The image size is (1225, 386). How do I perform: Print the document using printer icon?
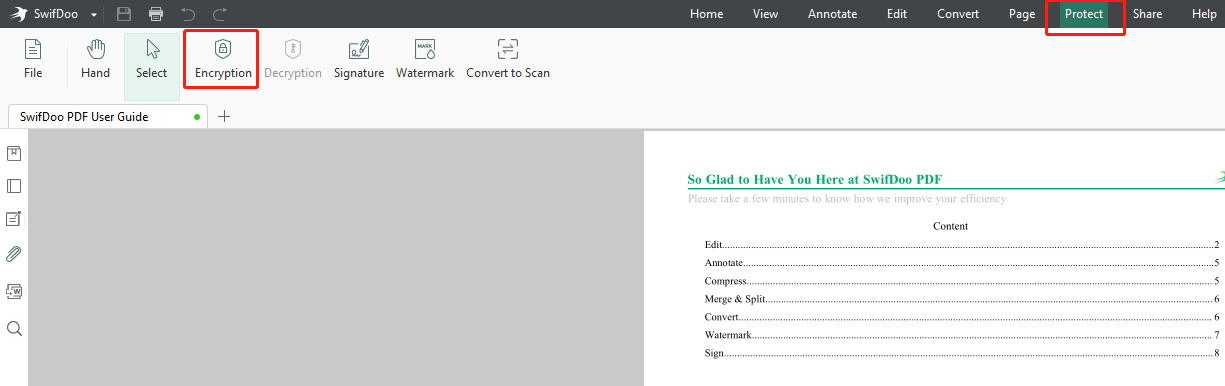[x=156, y=14]
